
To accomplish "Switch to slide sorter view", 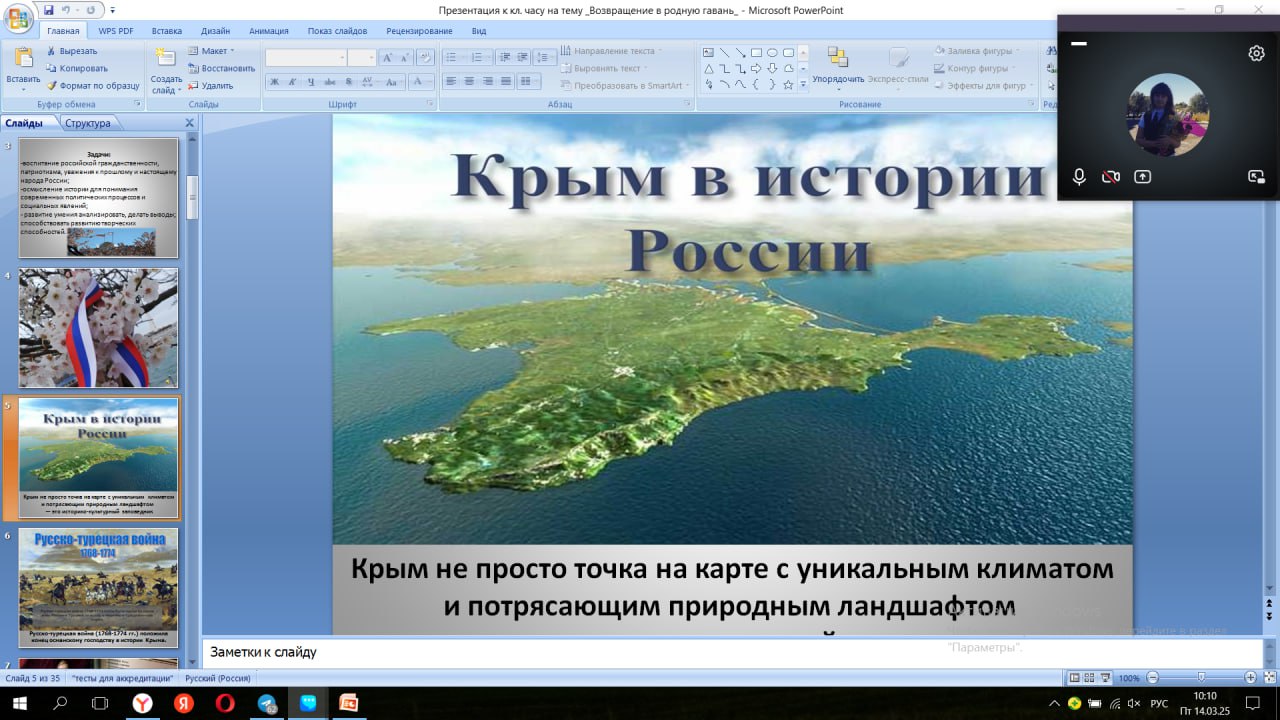I will click(x=1088, y=677).
